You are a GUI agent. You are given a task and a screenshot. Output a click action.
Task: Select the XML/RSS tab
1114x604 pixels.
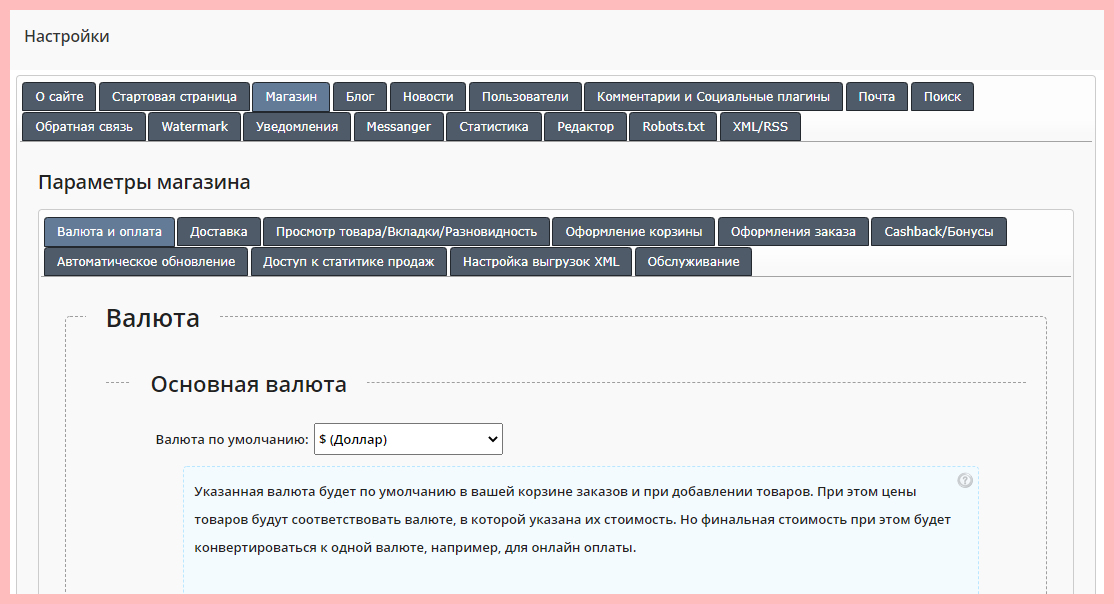pyautogui.click(x=760, y=127)
